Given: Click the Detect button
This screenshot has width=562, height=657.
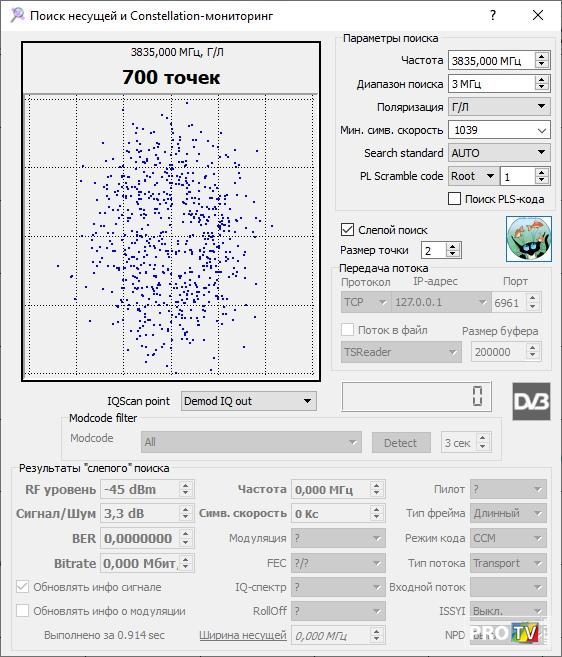Looking at the screenshot, I should point(401,442).
